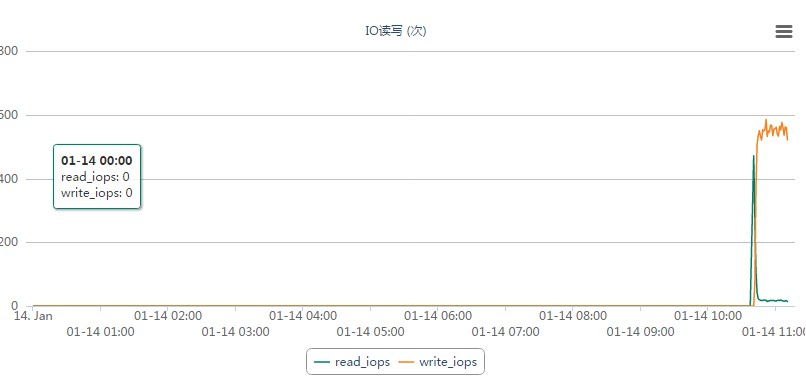The width and height of the screenshot is (806, 385).
Task: Click the orange write_iops plateau line
Action: pos(771,131)
